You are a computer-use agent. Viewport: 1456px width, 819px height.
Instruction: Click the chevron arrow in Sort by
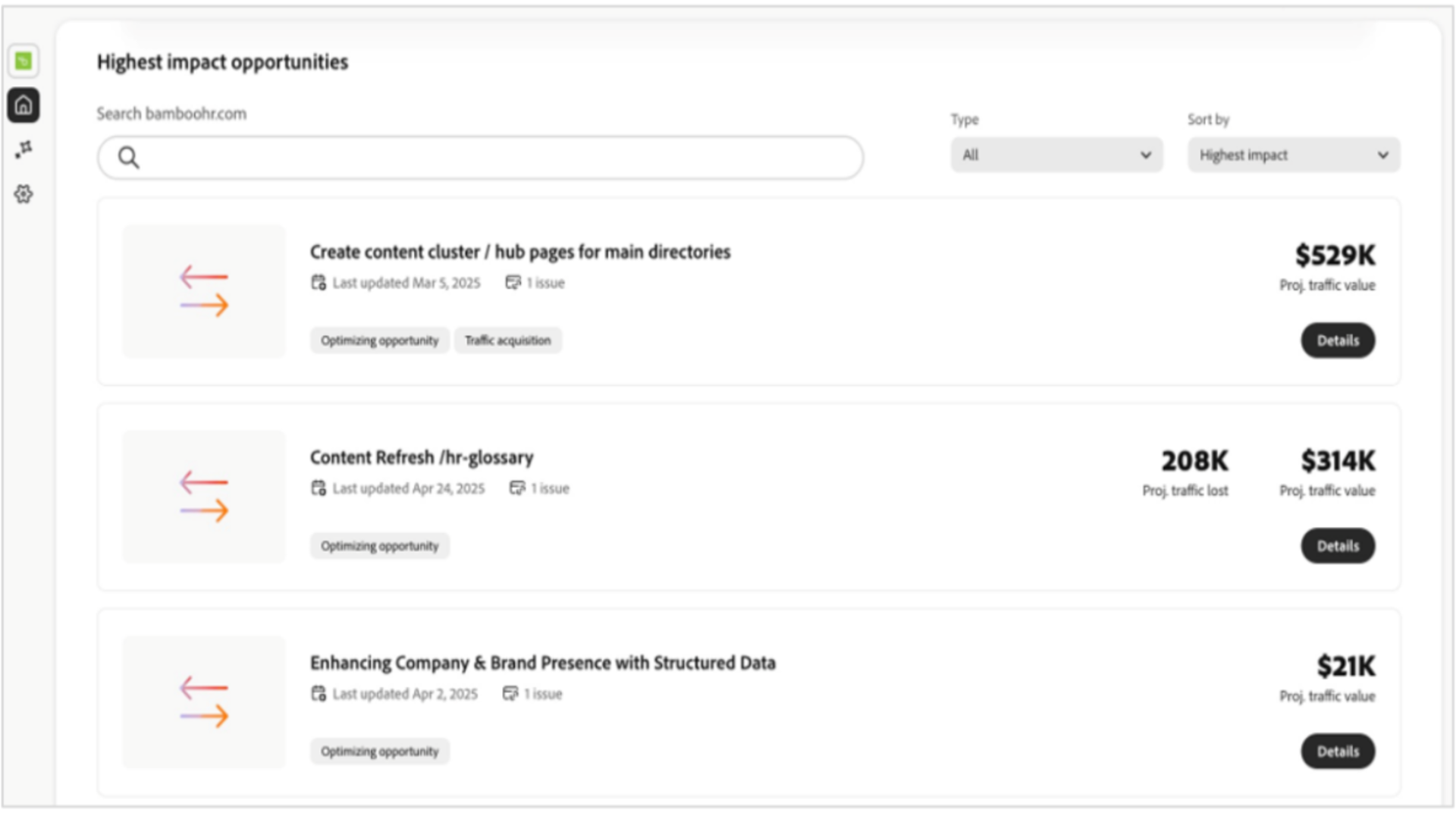1382,155
